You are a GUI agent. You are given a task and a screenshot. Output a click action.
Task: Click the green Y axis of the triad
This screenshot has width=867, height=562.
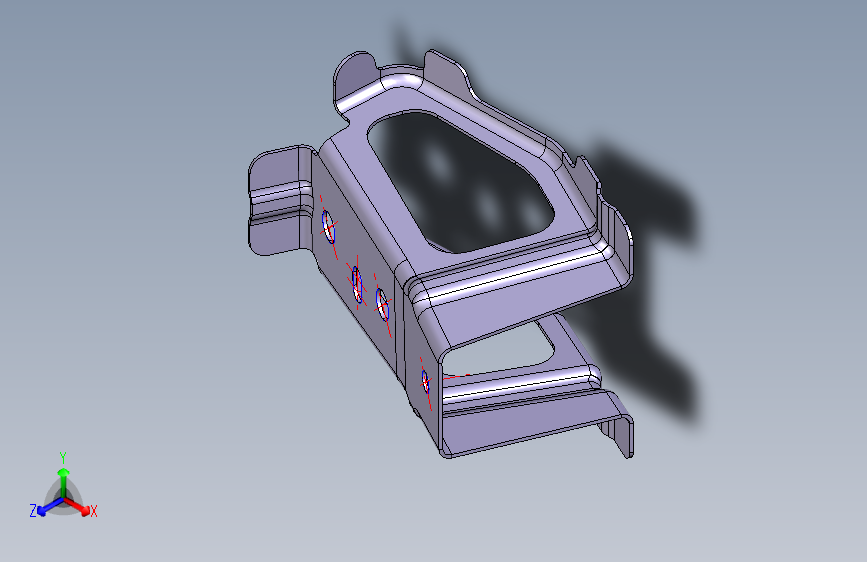(x=64, y=483)
